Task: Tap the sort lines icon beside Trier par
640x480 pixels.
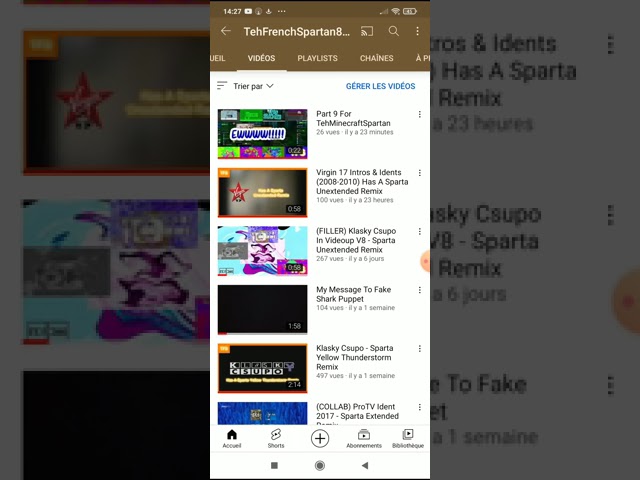Action: point(222,85)
